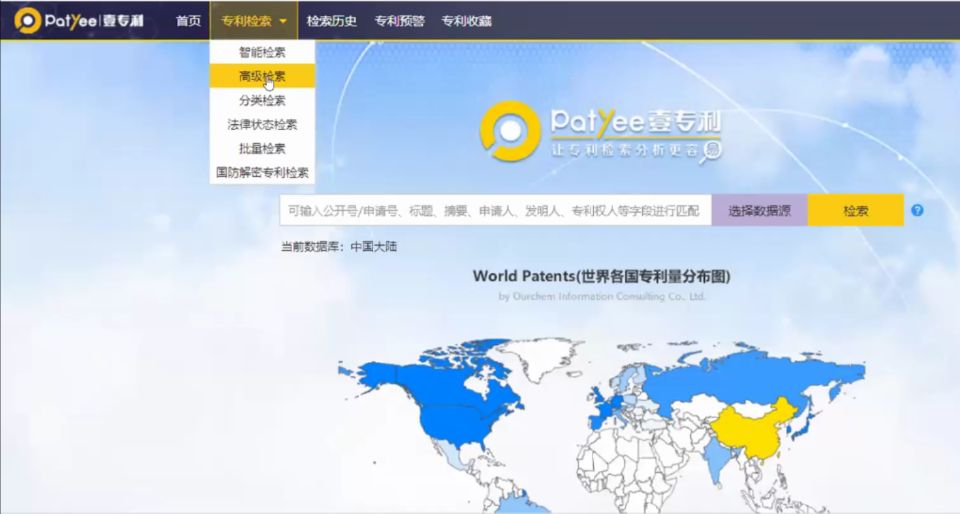The width and height of the screenshot is (960, 514).
Task: Click China highlighted yellow on the map
Action: pyautogui.click(x=755, y=430)
